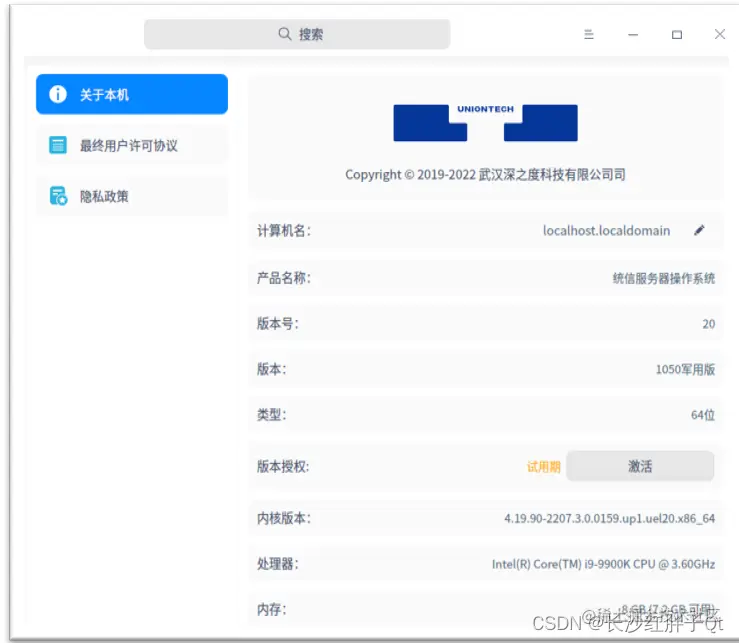The width and height of the screenshot is (739, 643).
Task: Edit computer name with pencil icon
Action: pyautogui.click(x=699, y=230)
